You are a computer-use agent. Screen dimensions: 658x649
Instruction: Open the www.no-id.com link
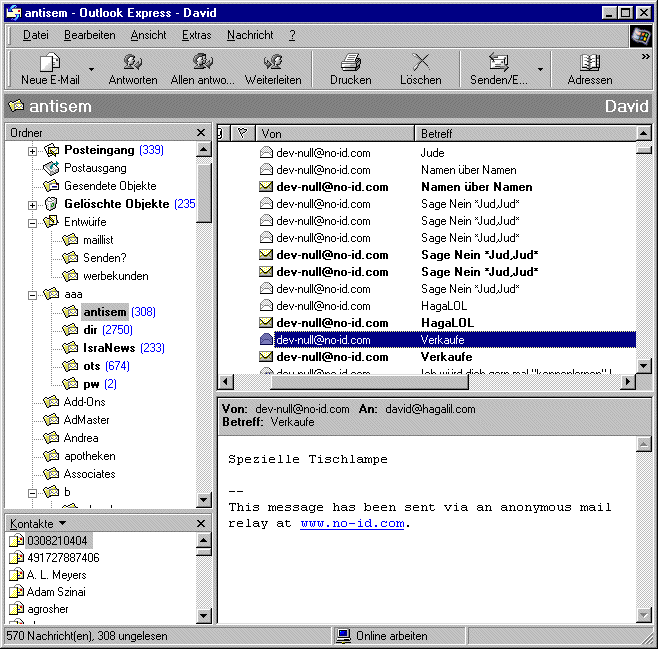352,523
